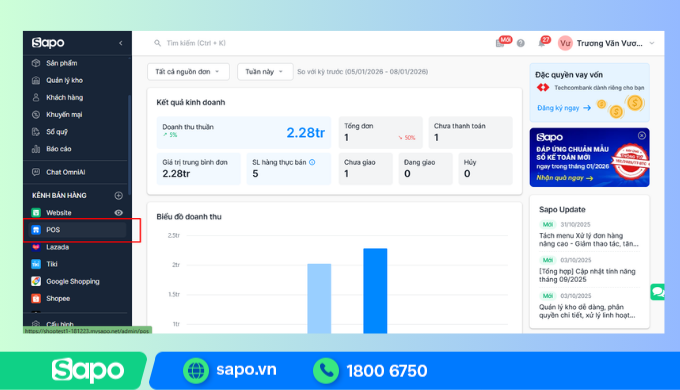Click the SL hàng thực bán info icon

coord(312,162)
